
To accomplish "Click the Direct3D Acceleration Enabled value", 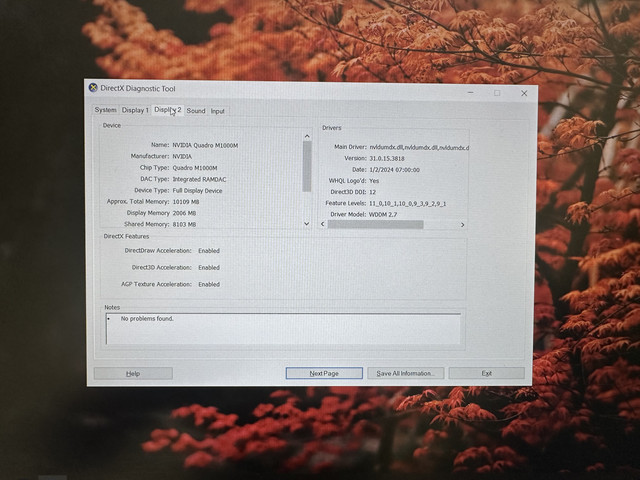I will pos(209,267).
